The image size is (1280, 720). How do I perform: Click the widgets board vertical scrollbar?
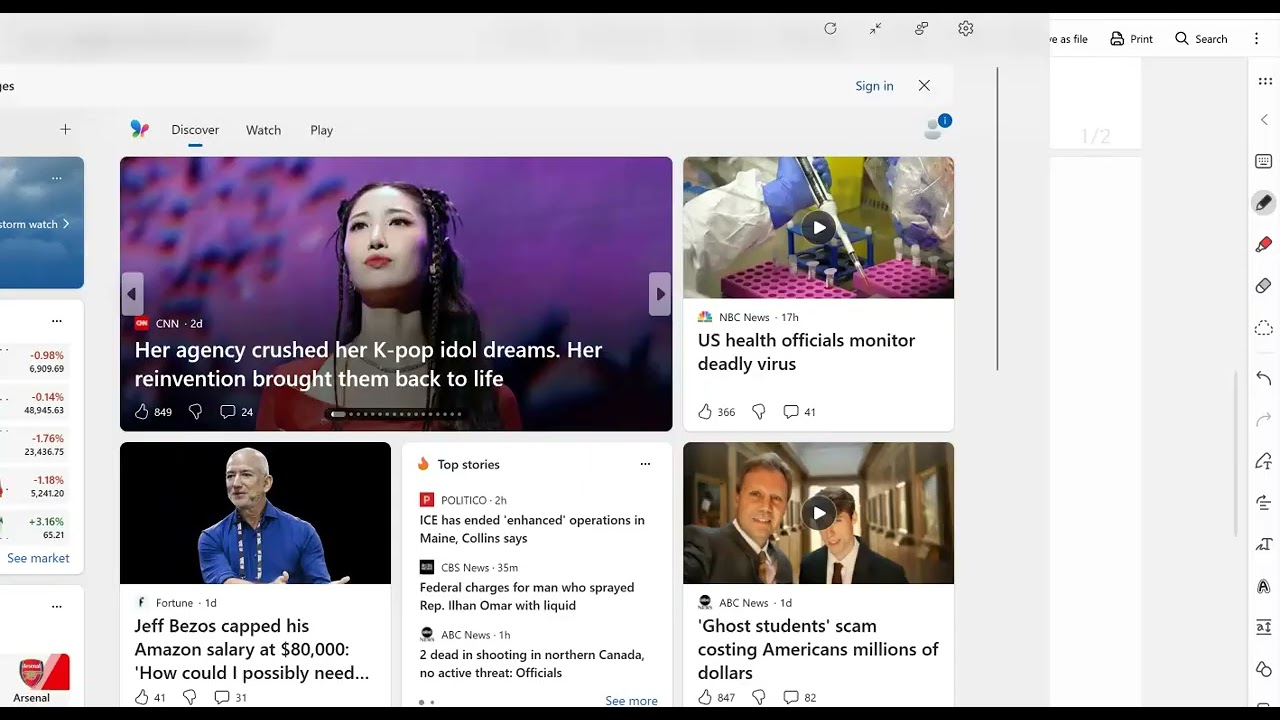pos(997,219)
